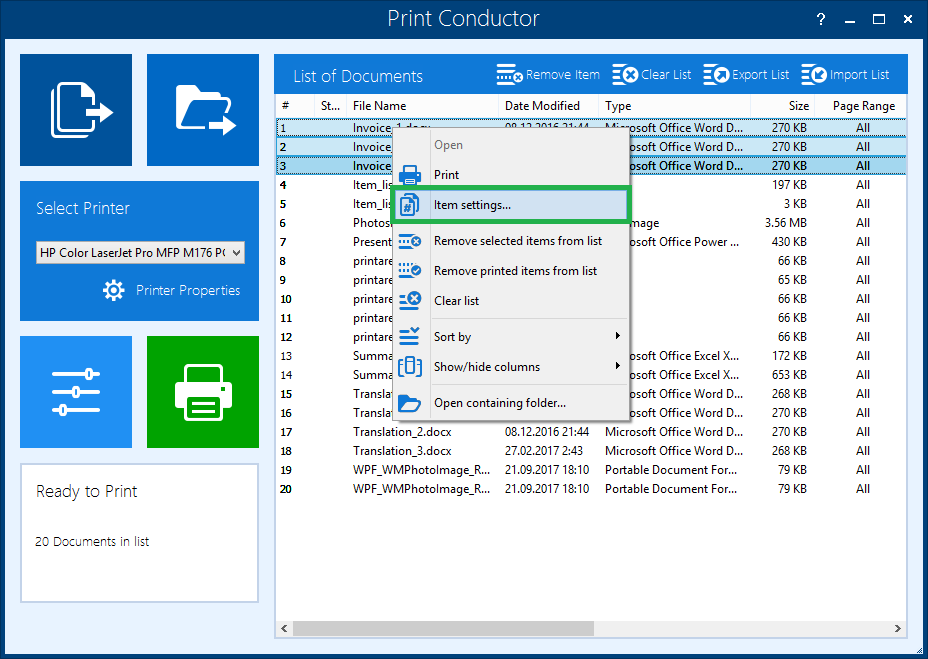Click the St... status column header
Image resolution: width=928 pixels, height=659 pixels.
[330, 106]
